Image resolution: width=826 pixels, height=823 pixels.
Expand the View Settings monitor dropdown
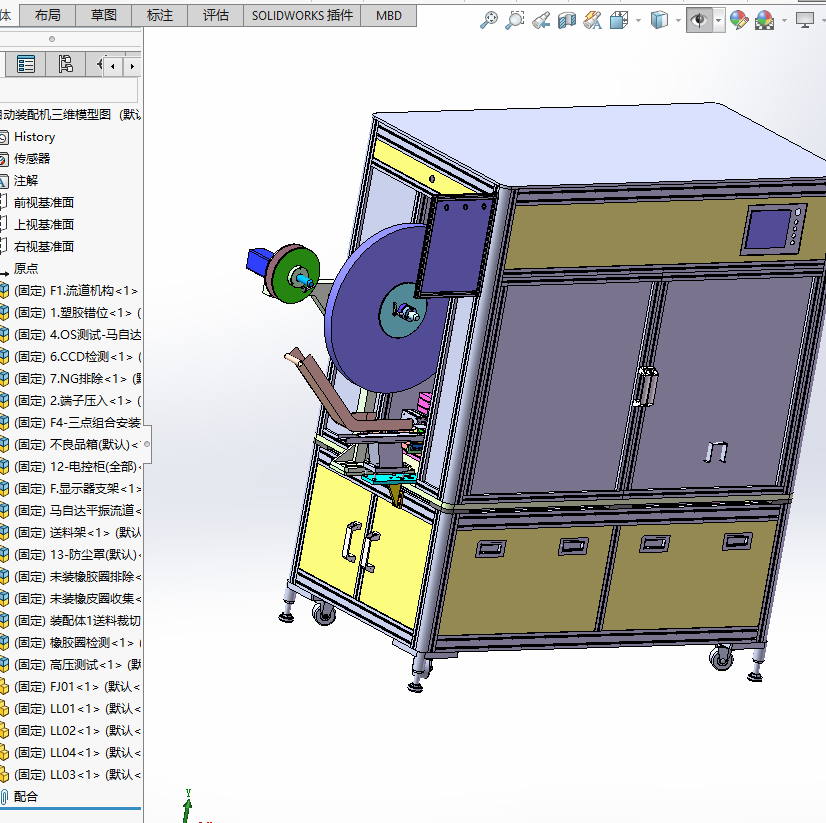click(x=806, y=20)
